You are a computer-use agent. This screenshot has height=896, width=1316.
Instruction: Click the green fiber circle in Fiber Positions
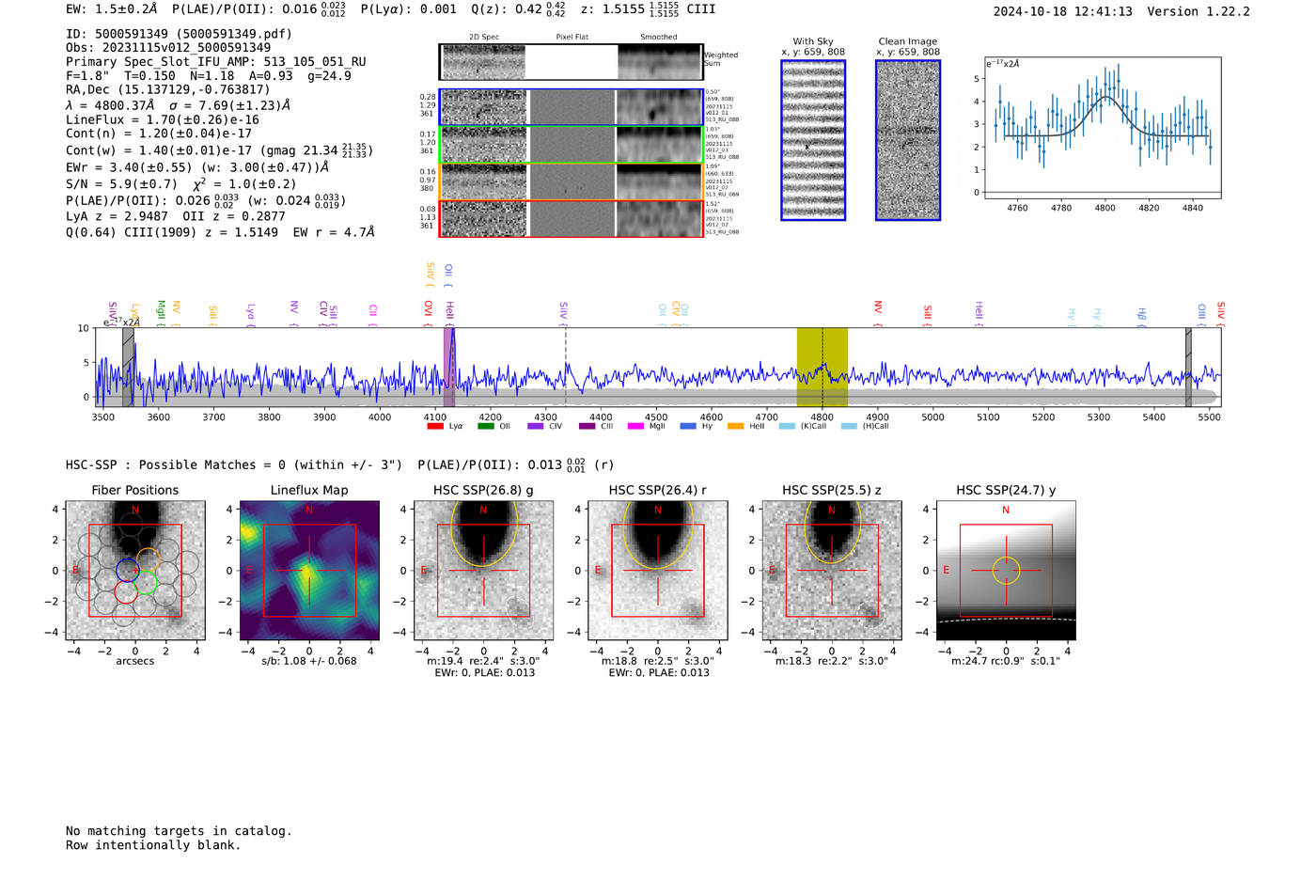pyautogui.click(x=145, y=582)
